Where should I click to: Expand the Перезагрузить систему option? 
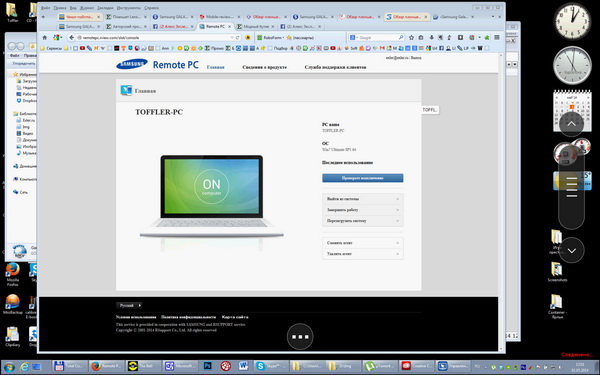point(363,221)
